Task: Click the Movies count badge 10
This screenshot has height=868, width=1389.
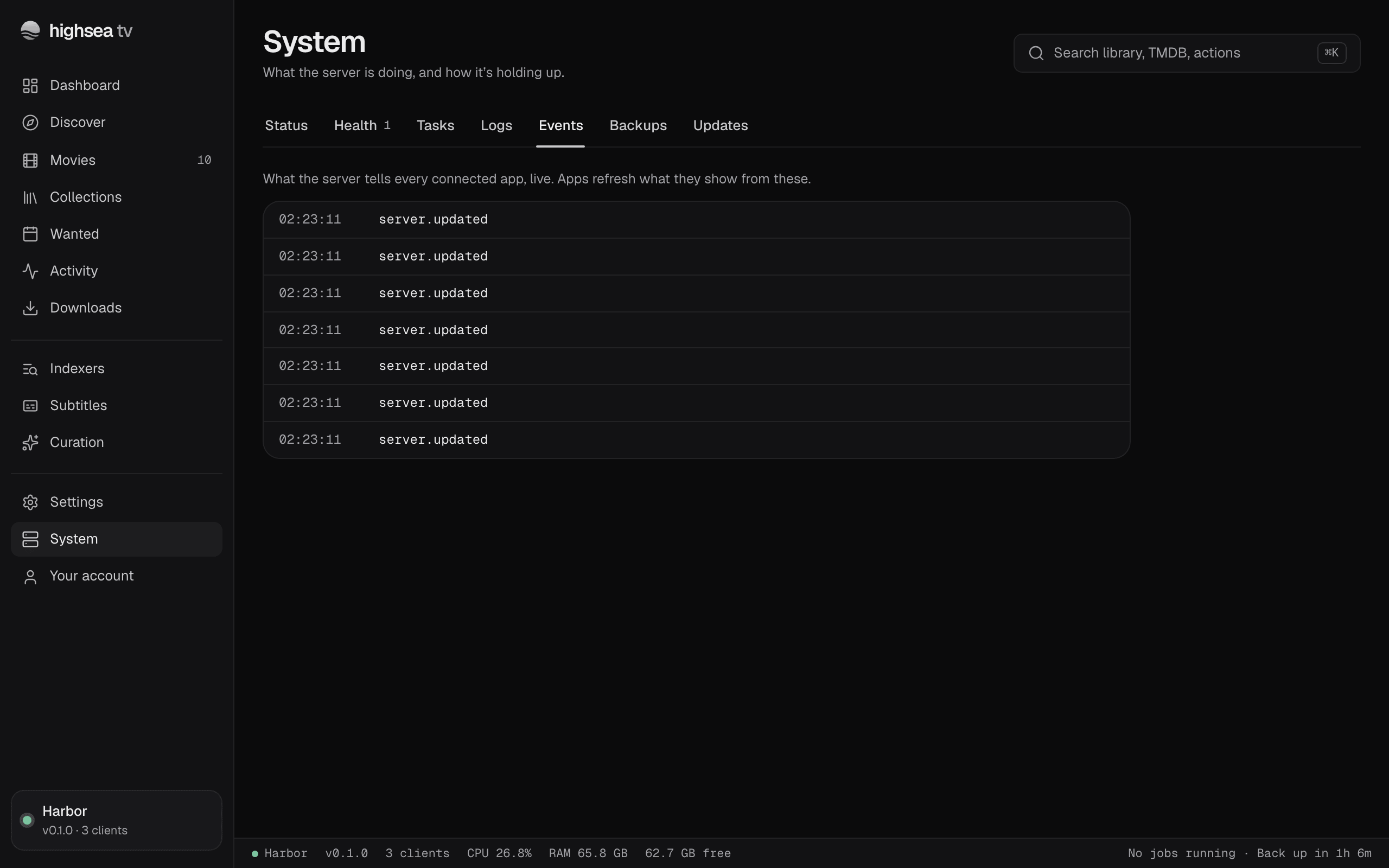Action: coord(205,160)
